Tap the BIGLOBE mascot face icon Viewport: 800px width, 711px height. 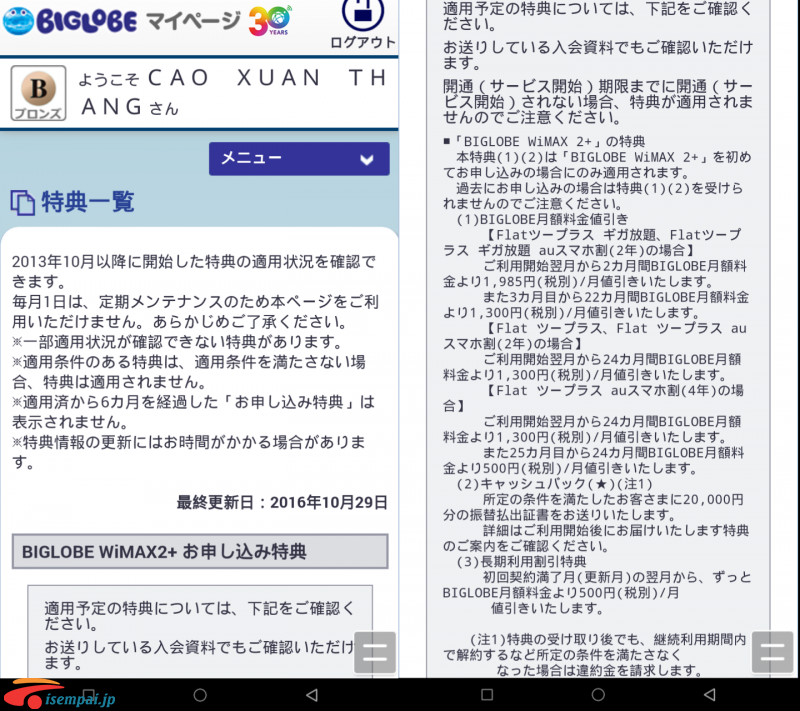pos(18,21)
